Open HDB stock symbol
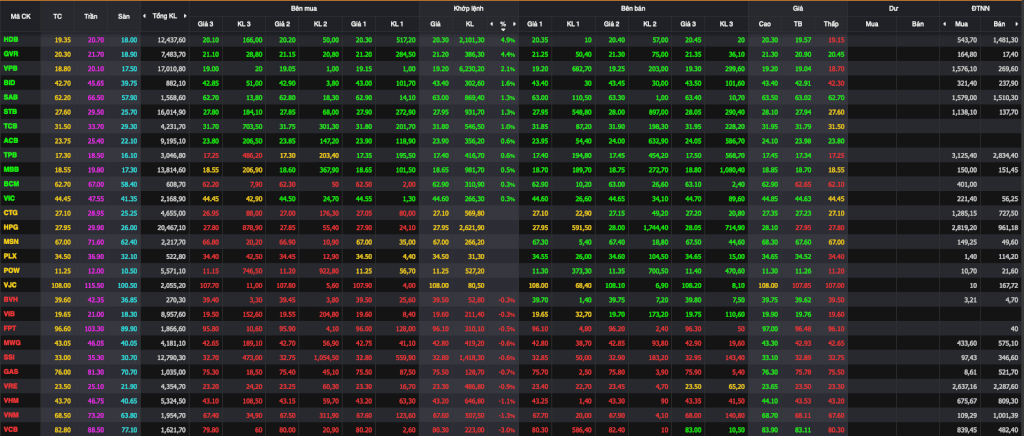 point(10,39)
